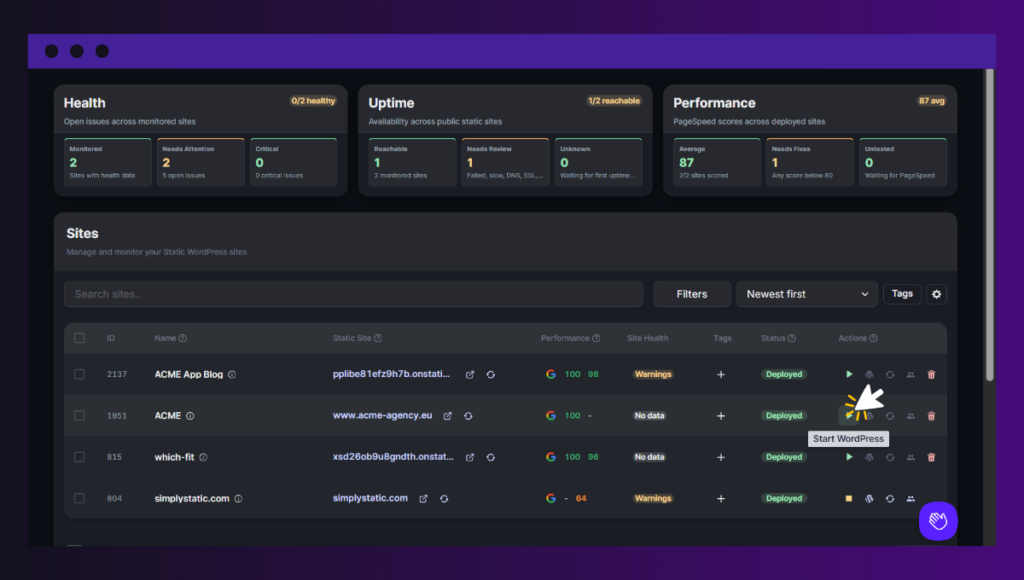The width and height of the screenshot is (1024, 580).
Task: Show info icon next to ACME App Blog
Action: click(232, 374)
